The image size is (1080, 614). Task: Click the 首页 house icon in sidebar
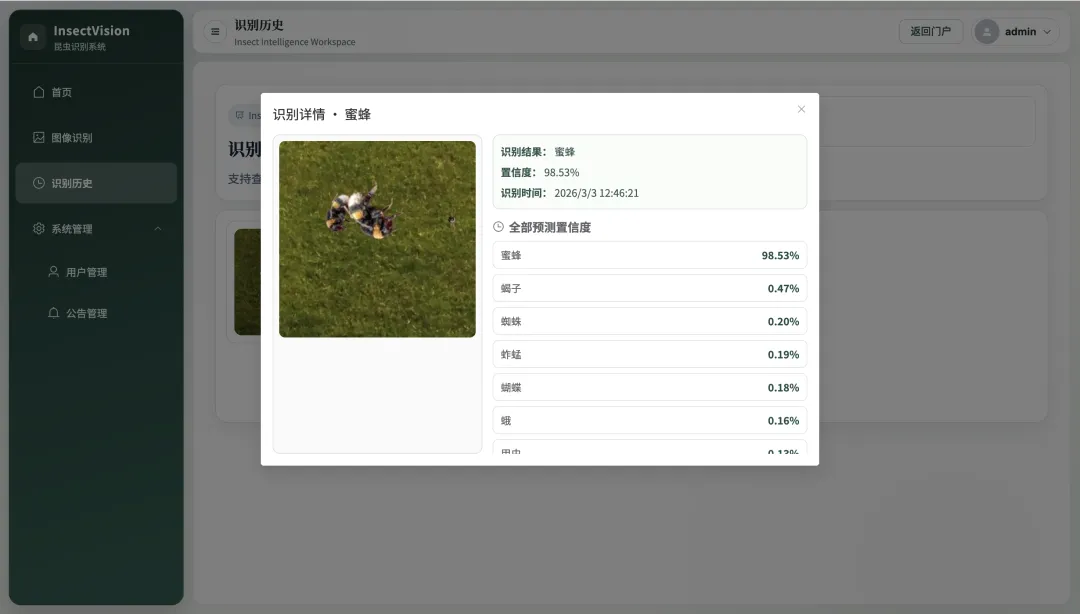pyautogui.click(x=39, y=92)
